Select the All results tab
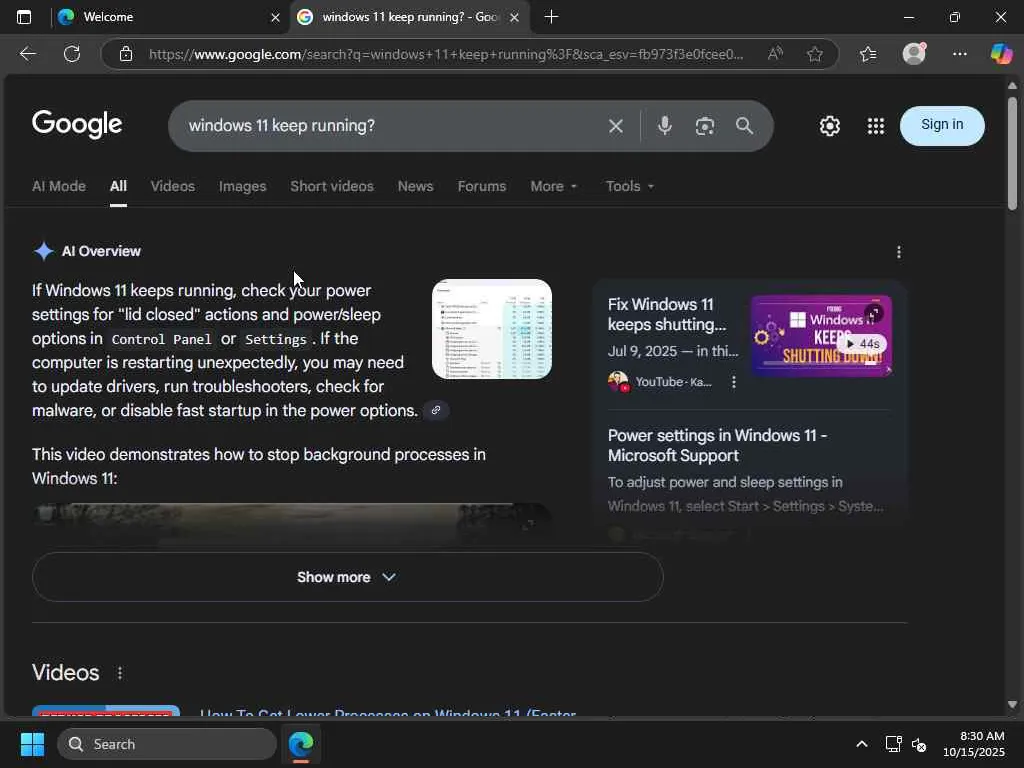This screenshot has width=1024, height=768. click(118, 186)
